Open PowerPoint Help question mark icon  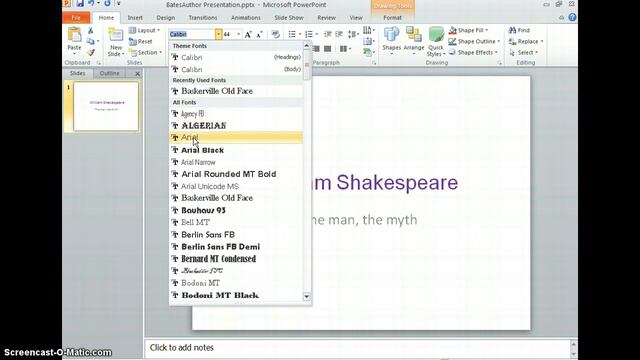pyautogui.click(x=572, y=17)
